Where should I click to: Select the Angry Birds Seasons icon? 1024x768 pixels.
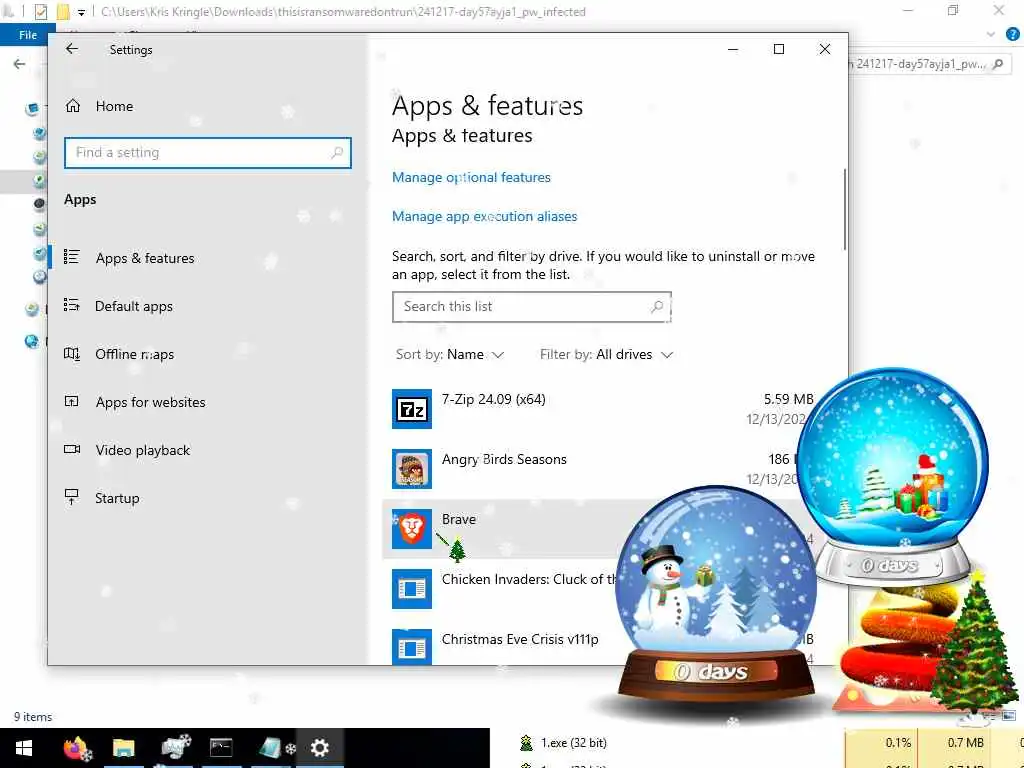coord(411,469)
